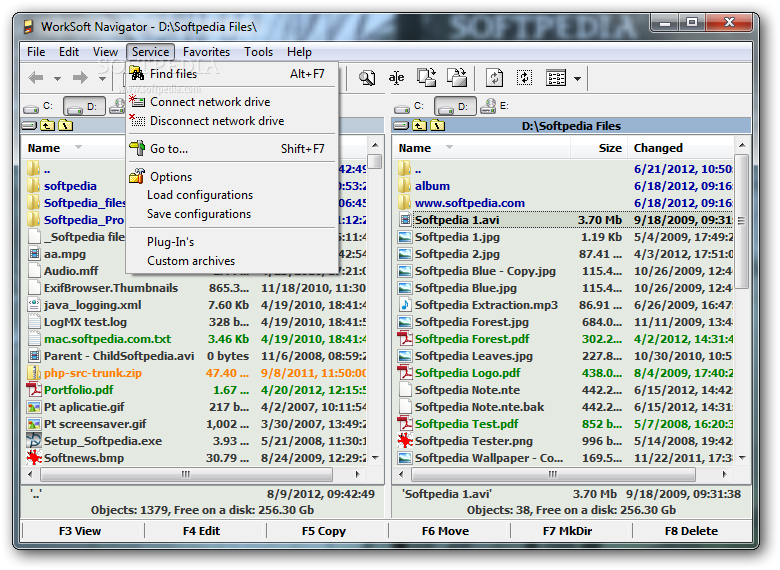Open Custom archives menu entry
This screenshot has height=570, width=780.
(x=232, y=261)
